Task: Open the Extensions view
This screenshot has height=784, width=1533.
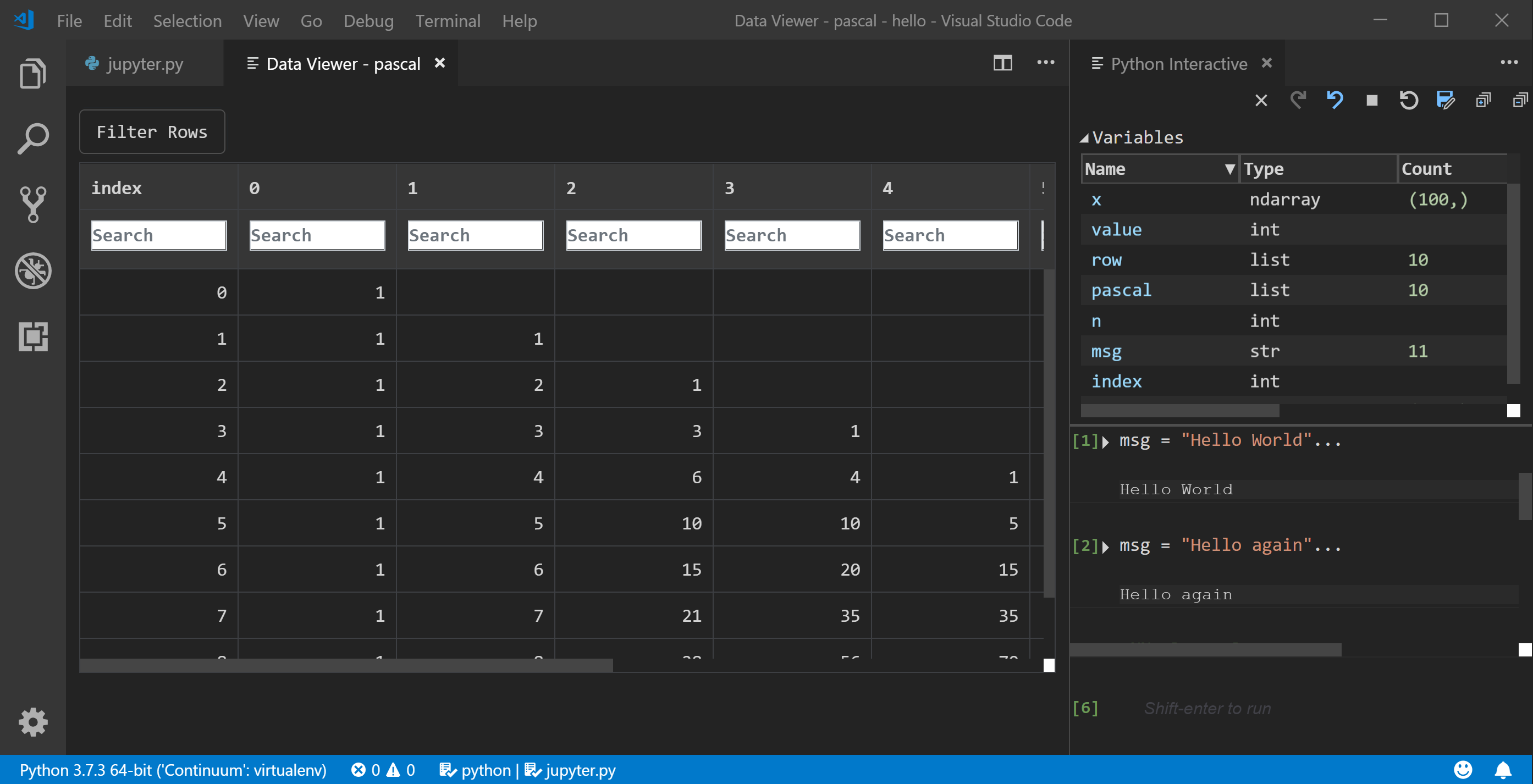Action: pyautogui.click(x=33, y=337)
